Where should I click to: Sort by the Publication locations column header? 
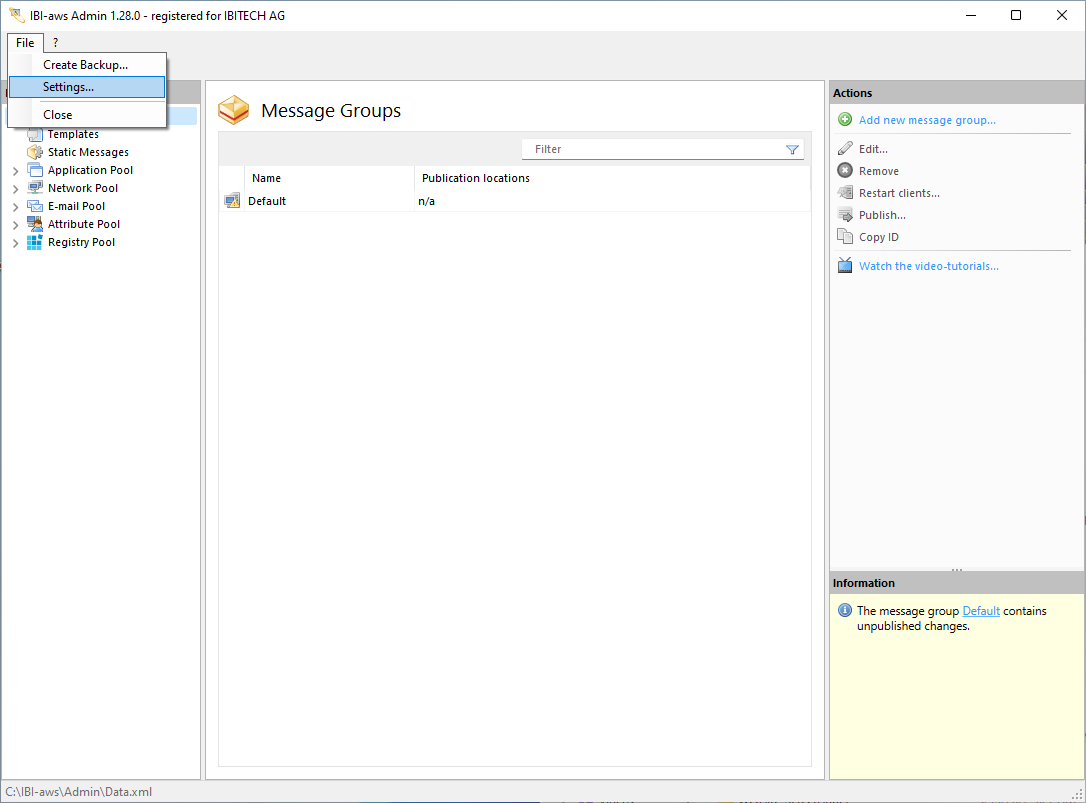476,178
